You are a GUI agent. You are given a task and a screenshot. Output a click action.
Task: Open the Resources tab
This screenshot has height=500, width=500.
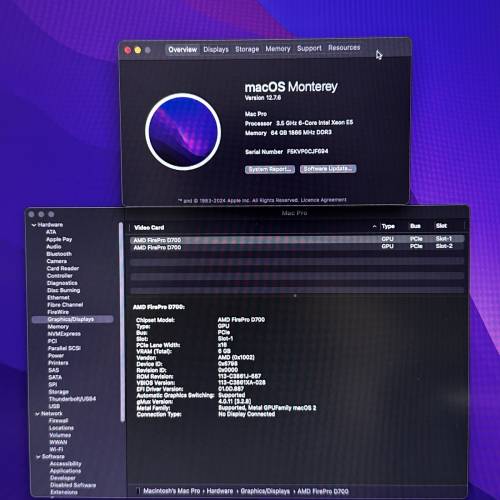click(344, 48)
